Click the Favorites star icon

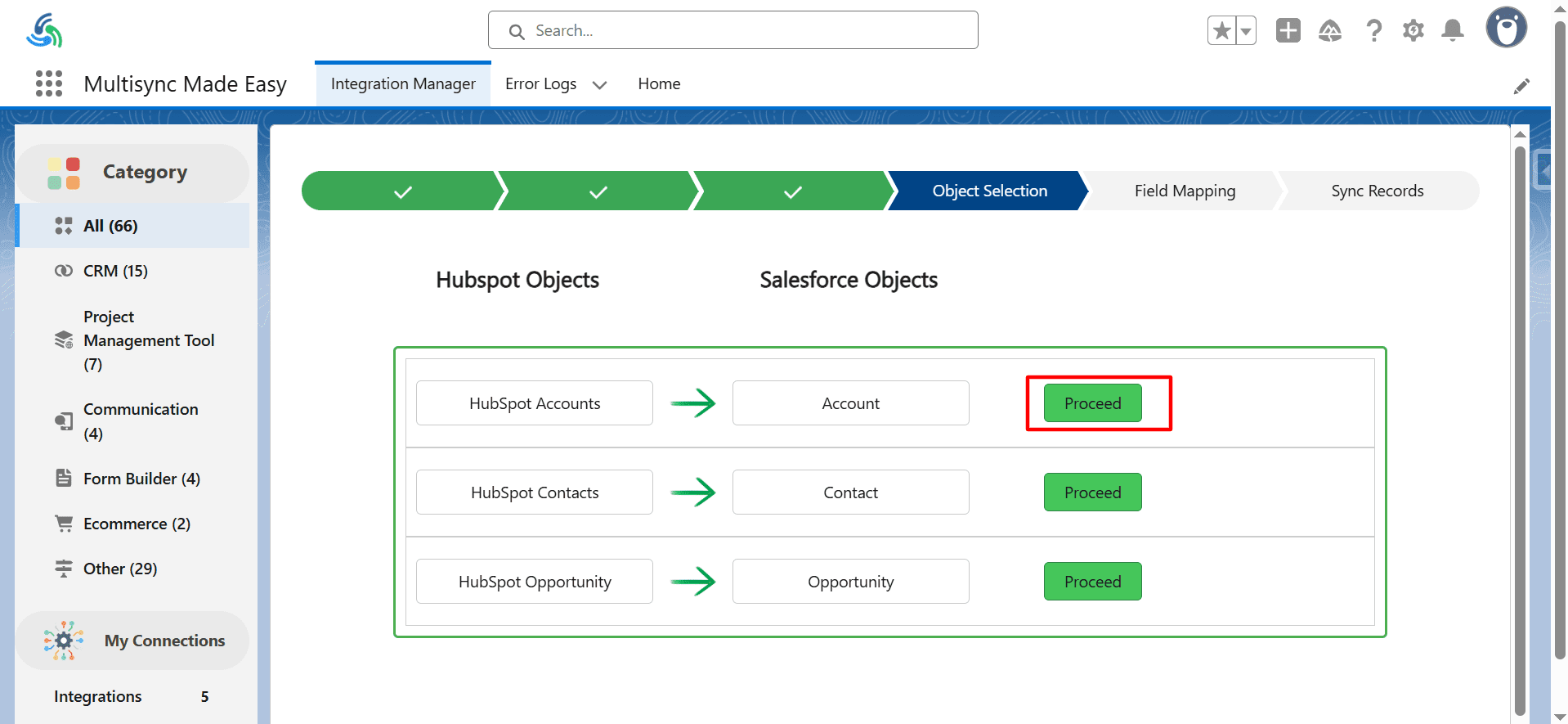tap(1221, 31)
